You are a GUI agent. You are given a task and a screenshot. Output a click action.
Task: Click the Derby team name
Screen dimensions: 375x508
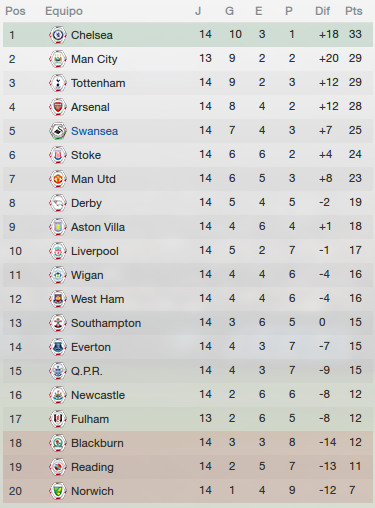point(86,203)
